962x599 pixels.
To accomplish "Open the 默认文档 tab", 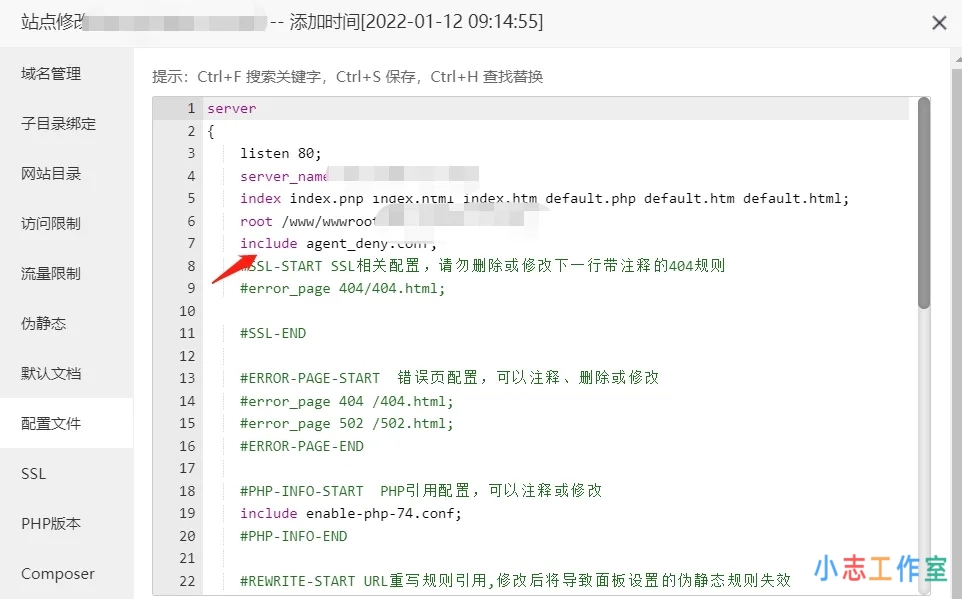I will point(51,374).
